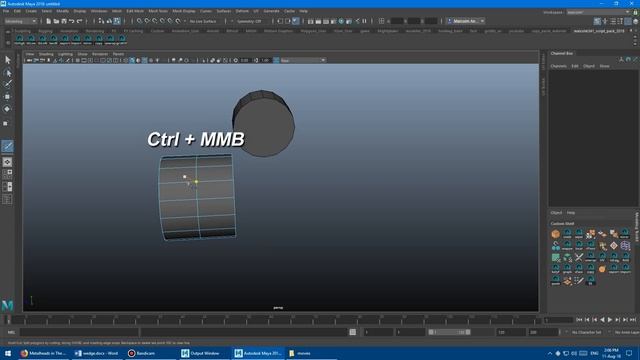Click orange sphere icon in Custom Shelf
Image resolution: width=640 pixels, height=360 pixels.
pyautogui.click(x=602, y=269)
